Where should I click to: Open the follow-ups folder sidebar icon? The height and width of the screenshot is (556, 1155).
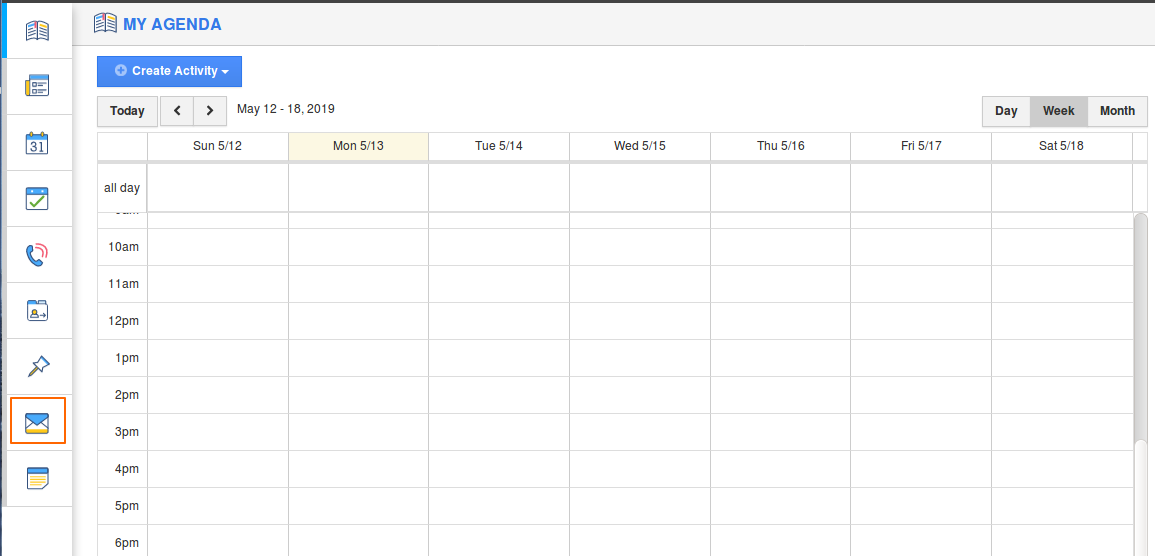coord(37,311)
